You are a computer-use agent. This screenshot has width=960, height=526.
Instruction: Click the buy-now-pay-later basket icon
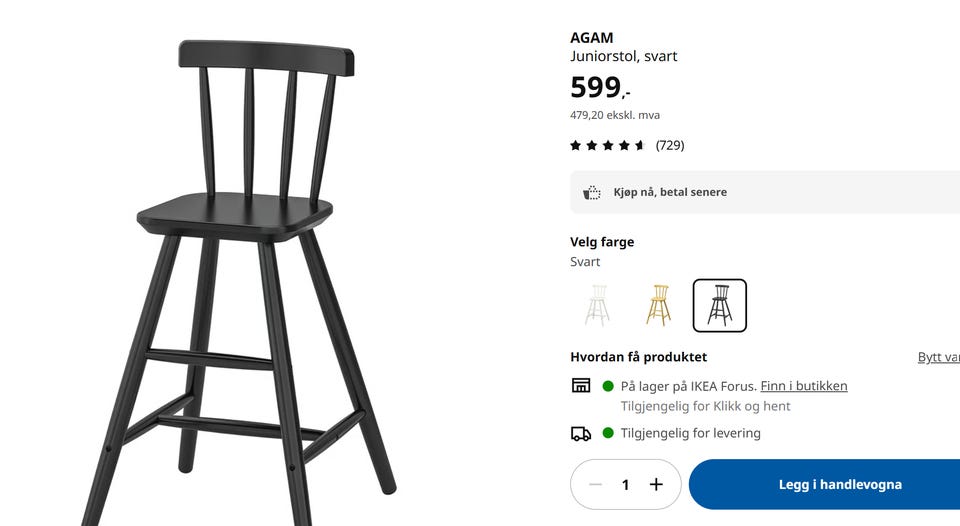click(x=591, y=192)
